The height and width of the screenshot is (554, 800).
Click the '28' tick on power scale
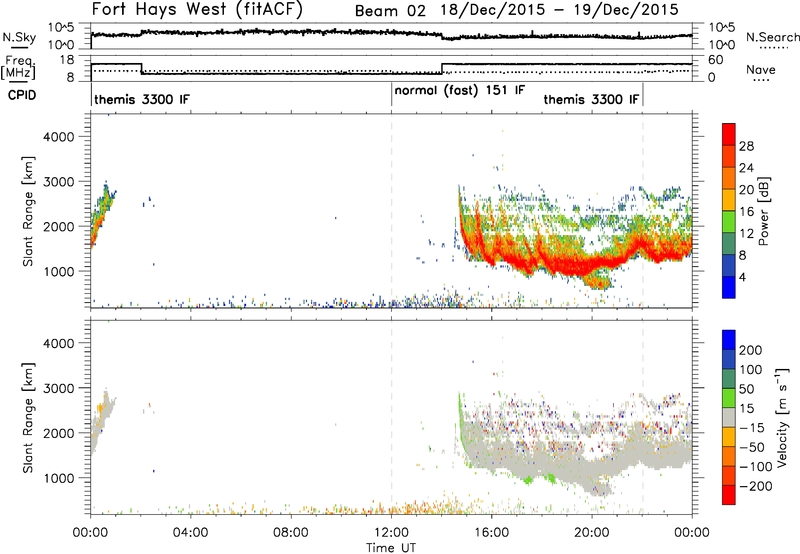point(746,146)
